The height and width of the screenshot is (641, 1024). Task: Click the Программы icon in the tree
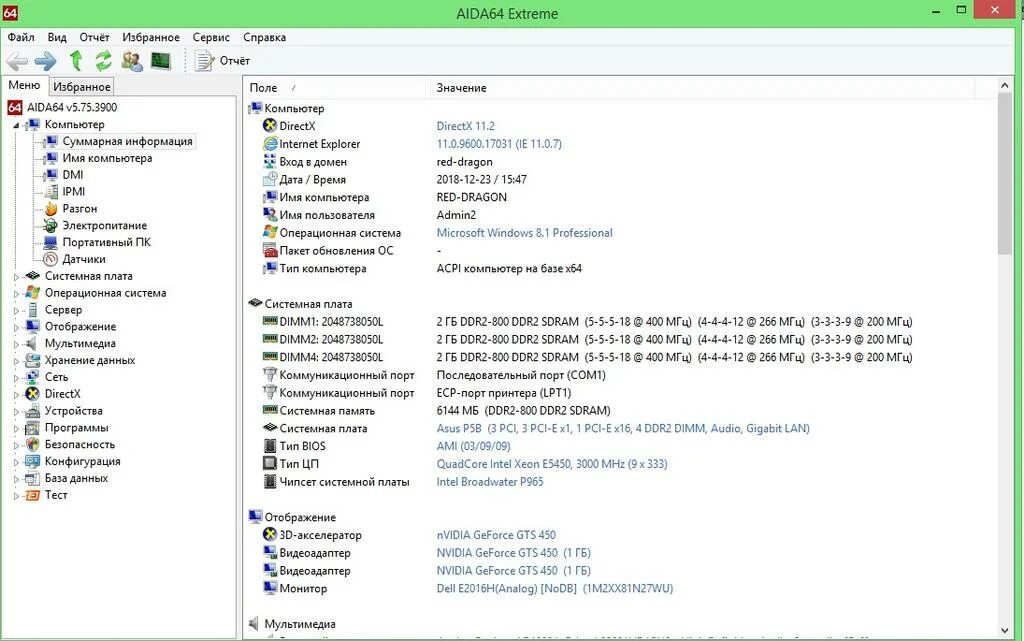tap(33, 428)
